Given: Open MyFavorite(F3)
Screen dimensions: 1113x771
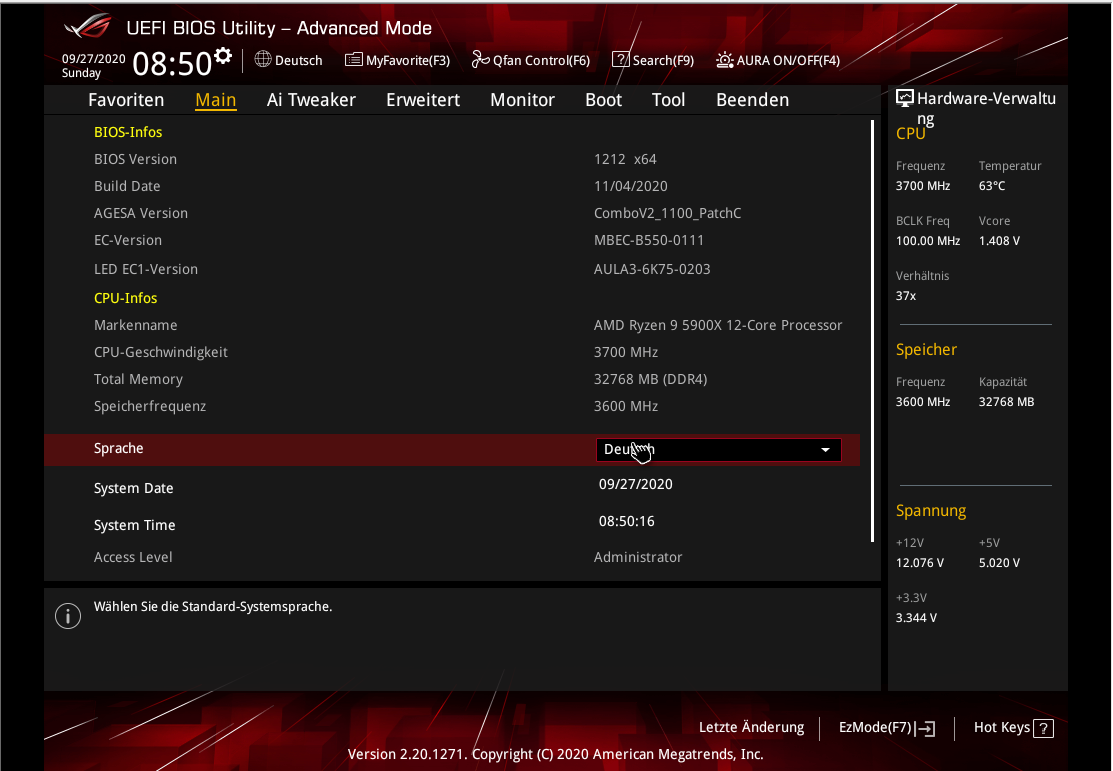Looking at the screenshot, I should [x=398, y=60].
